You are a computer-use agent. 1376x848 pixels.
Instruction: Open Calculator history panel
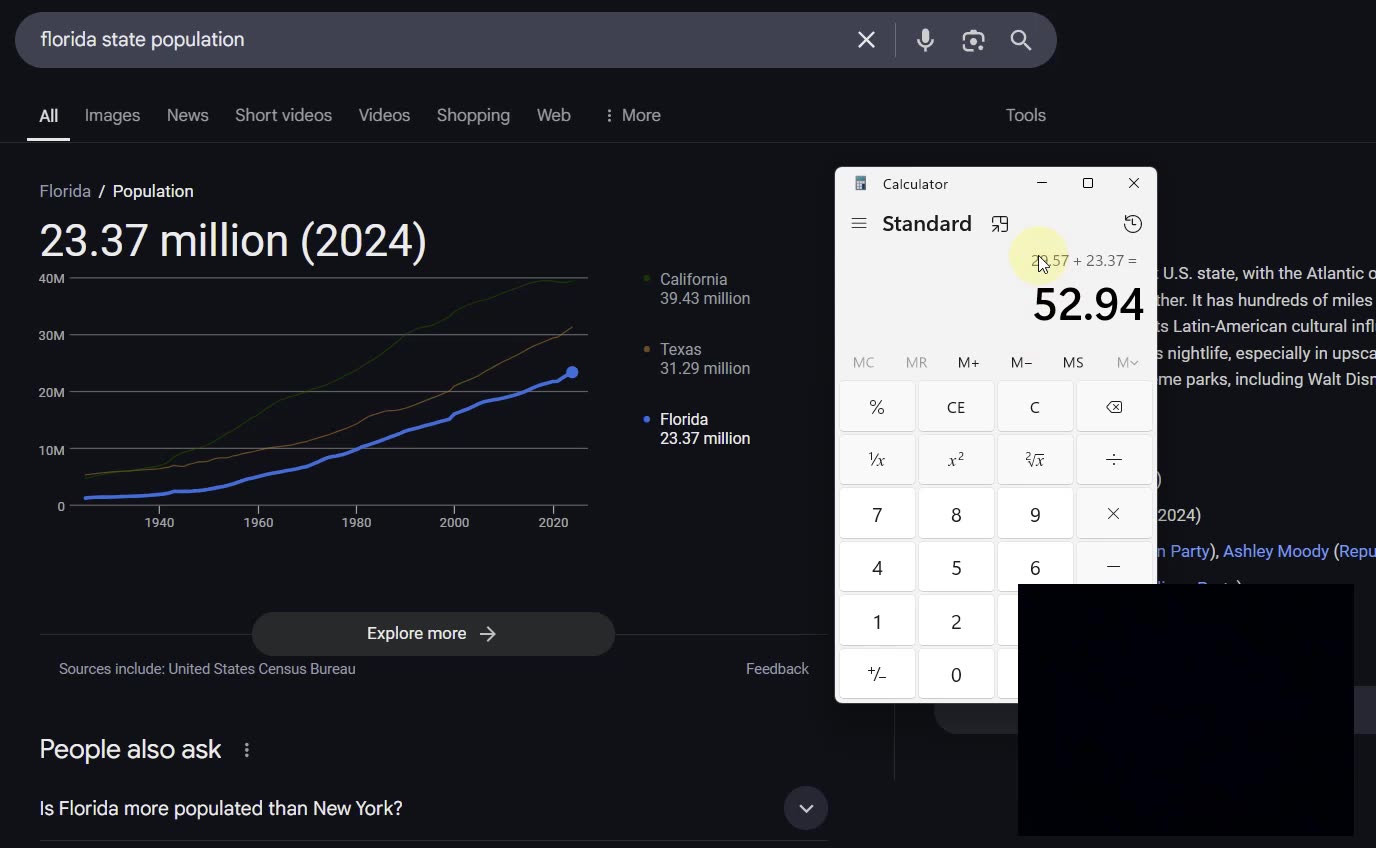pyautogui.click(x=1133, y=224)
